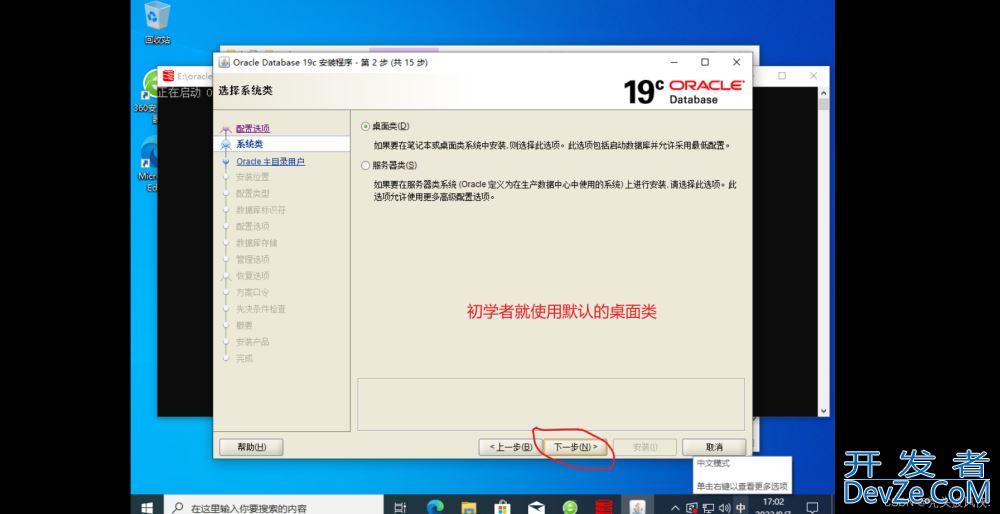
Task: Click the 管理选项 step in sidebar
Action: pos(253,260)
